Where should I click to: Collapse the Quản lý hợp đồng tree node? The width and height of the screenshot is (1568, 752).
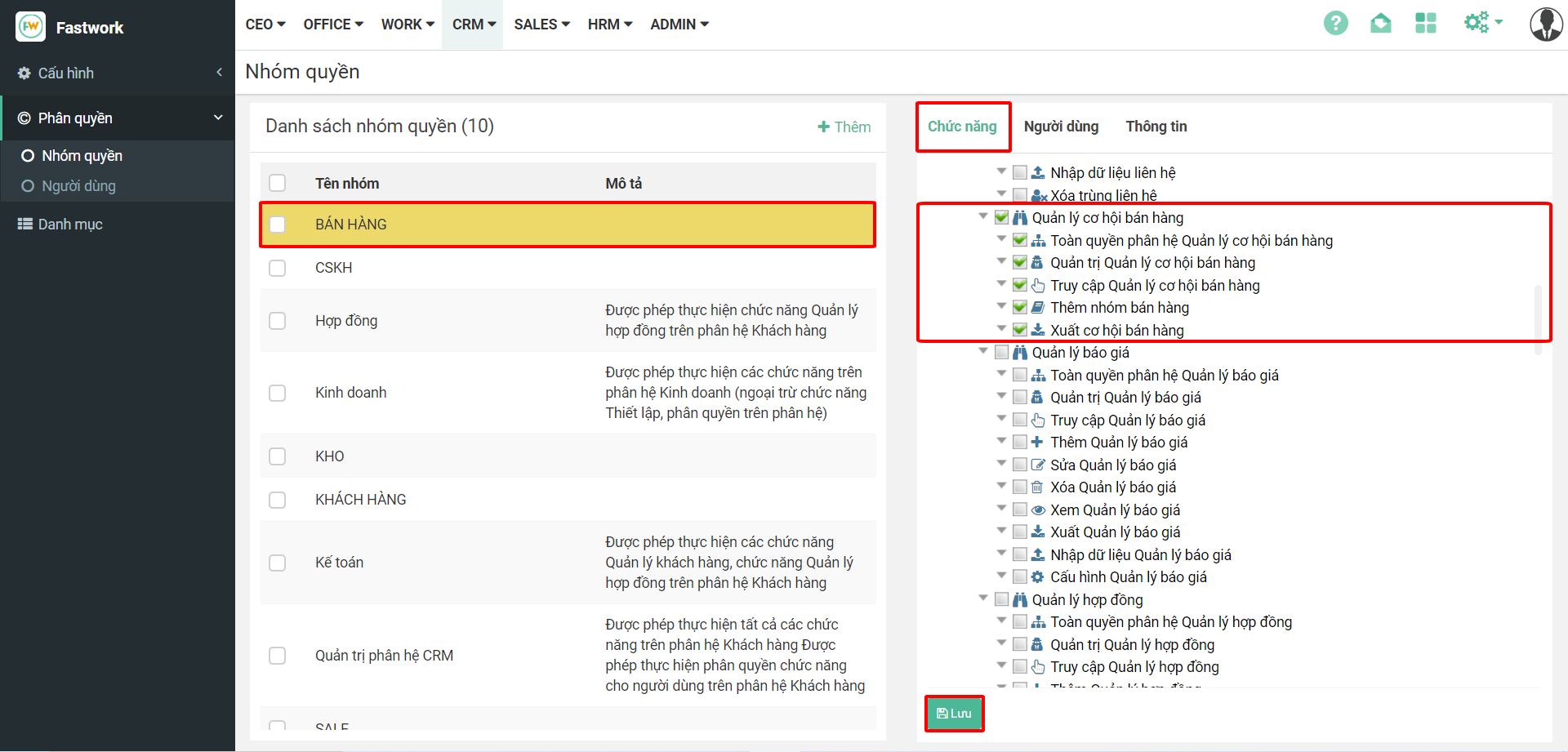point(983,599)
